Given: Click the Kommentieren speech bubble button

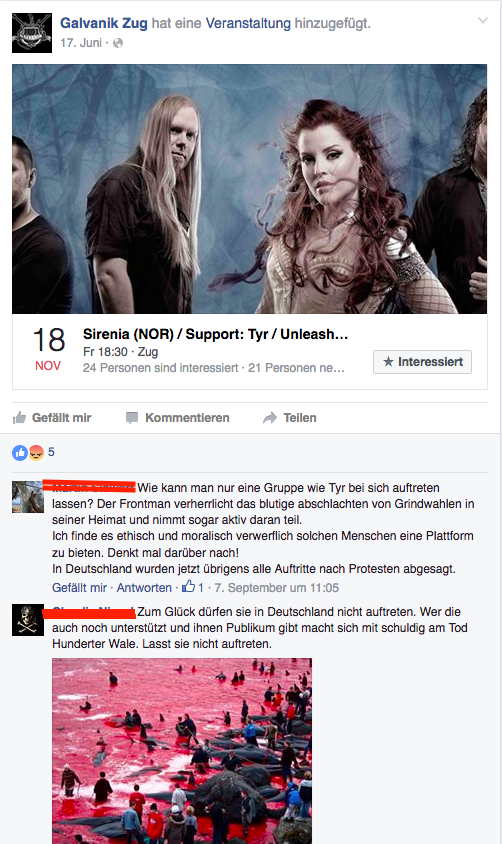Looking at the screenshot, I should [x=178, y=418].
